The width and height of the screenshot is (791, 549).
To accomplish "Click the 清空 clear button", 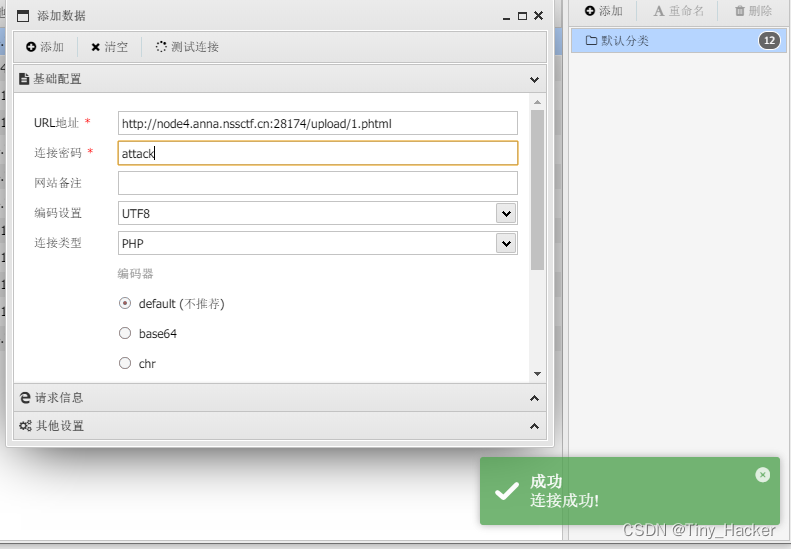I will pyautogui.click(x=109, y=47).
